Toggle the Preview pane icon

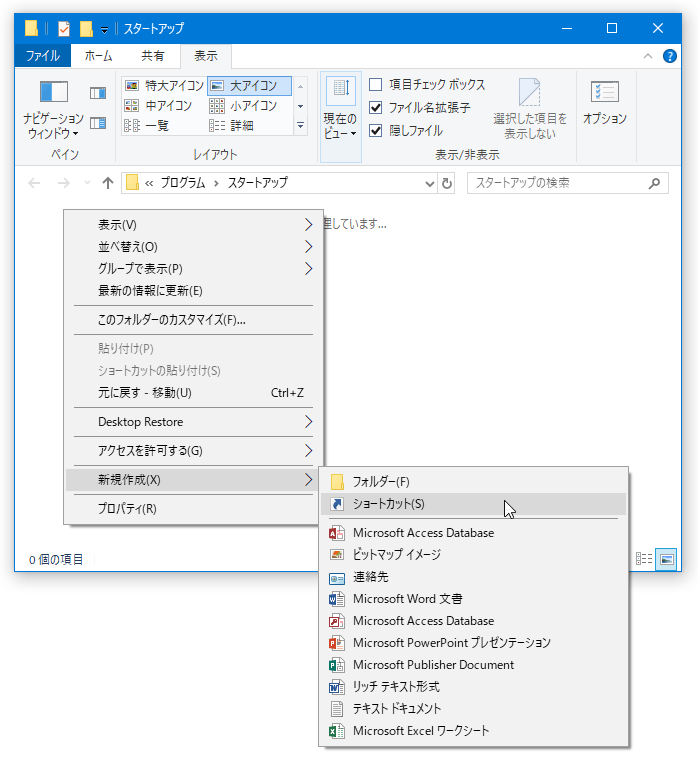(x=98, y=92)
